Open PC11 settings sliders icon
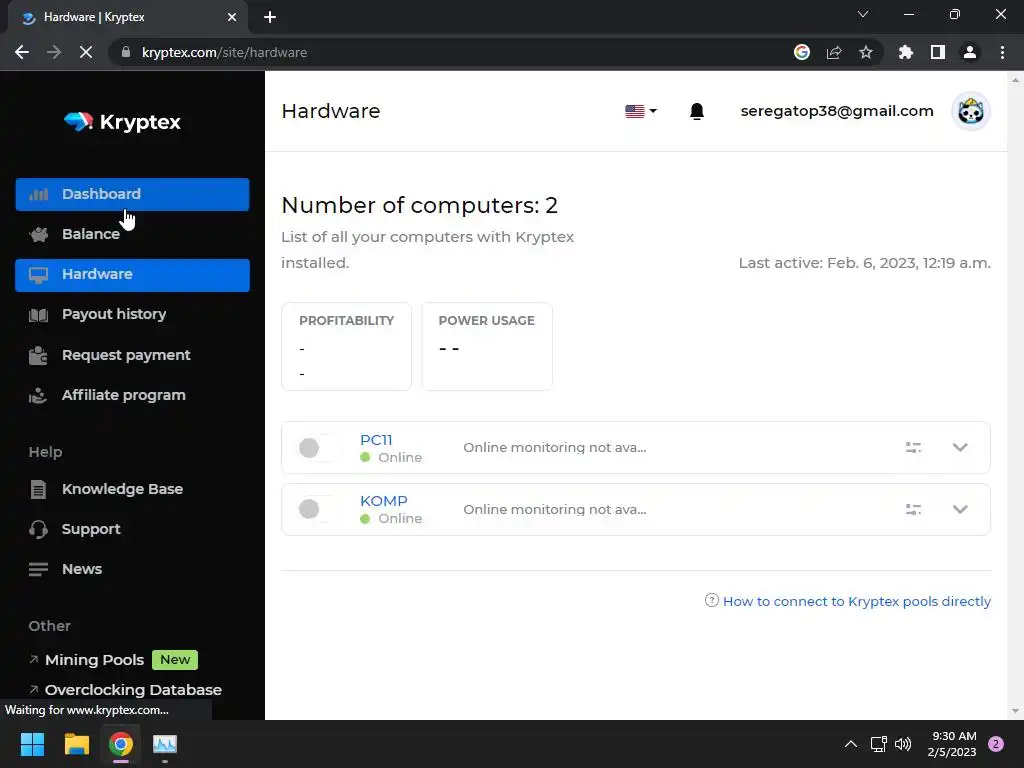 [x=913, y=447]
